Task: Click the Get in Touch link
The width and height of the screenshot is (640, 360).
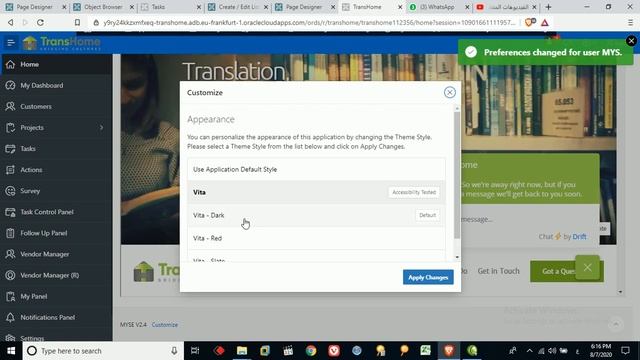Action: click(498, 271)
